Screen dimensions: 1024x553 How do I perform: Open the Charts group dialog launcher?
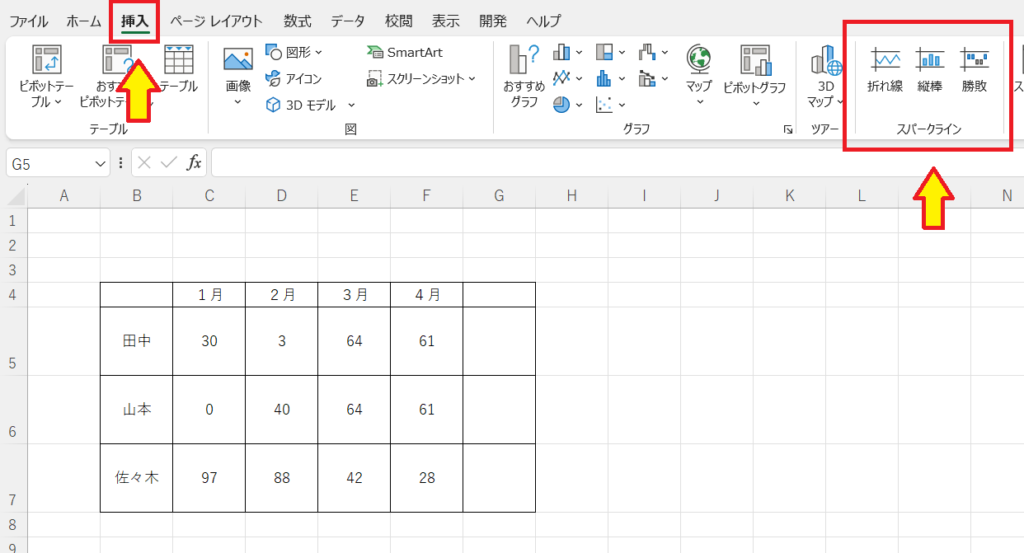[788, 129]
